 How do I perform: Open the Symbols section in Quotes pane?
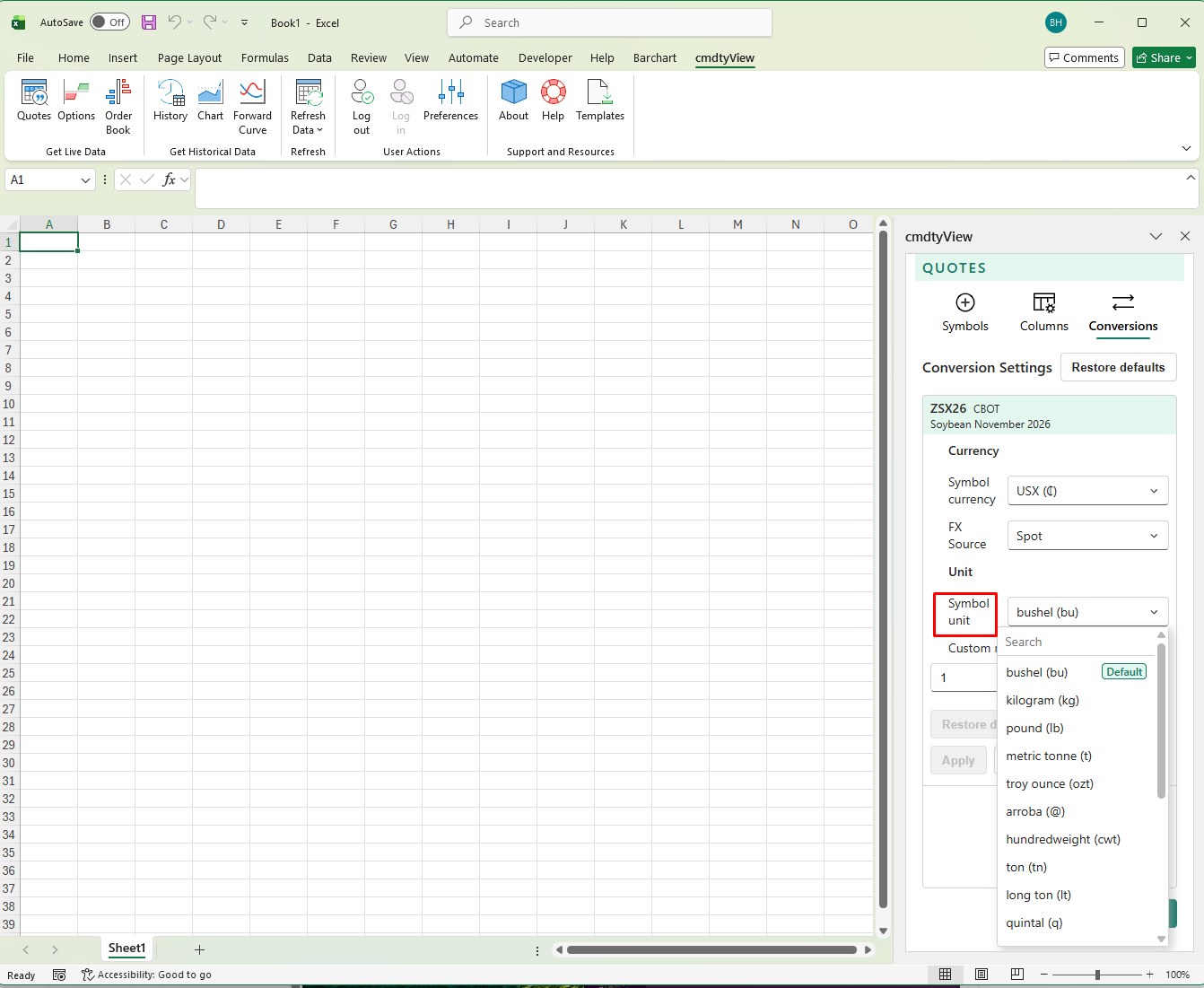coord(964,312)
